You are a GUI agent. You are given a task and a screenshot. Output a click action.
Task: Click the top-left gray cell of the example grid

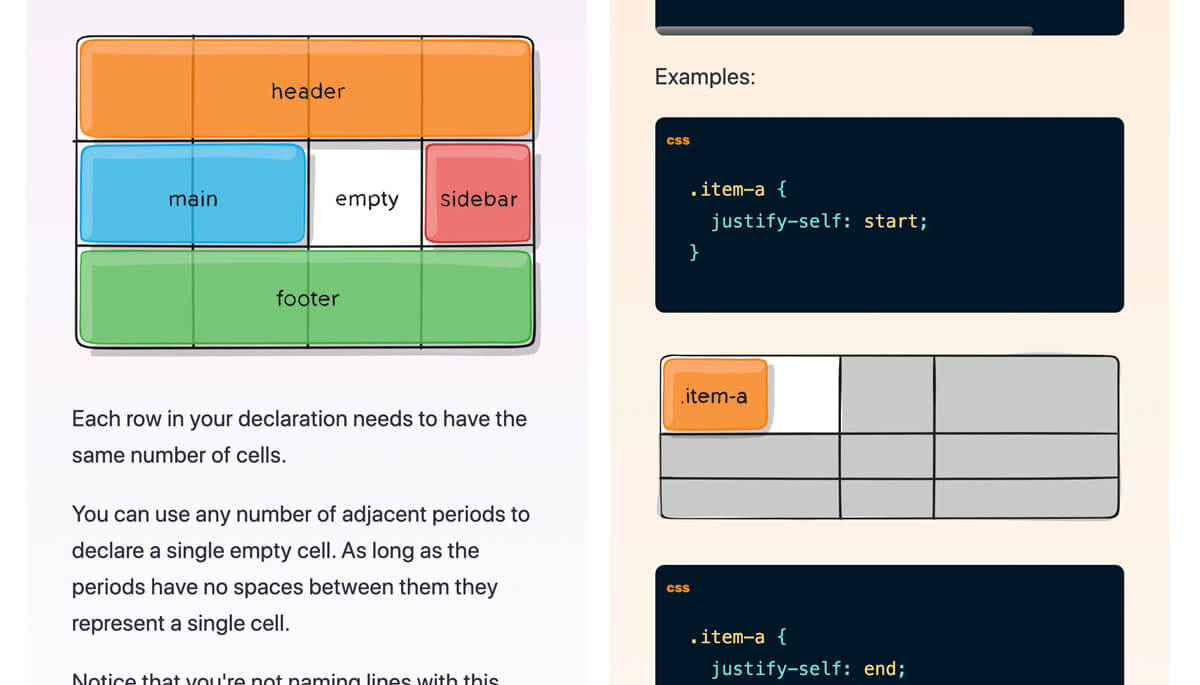click(885, 395)
